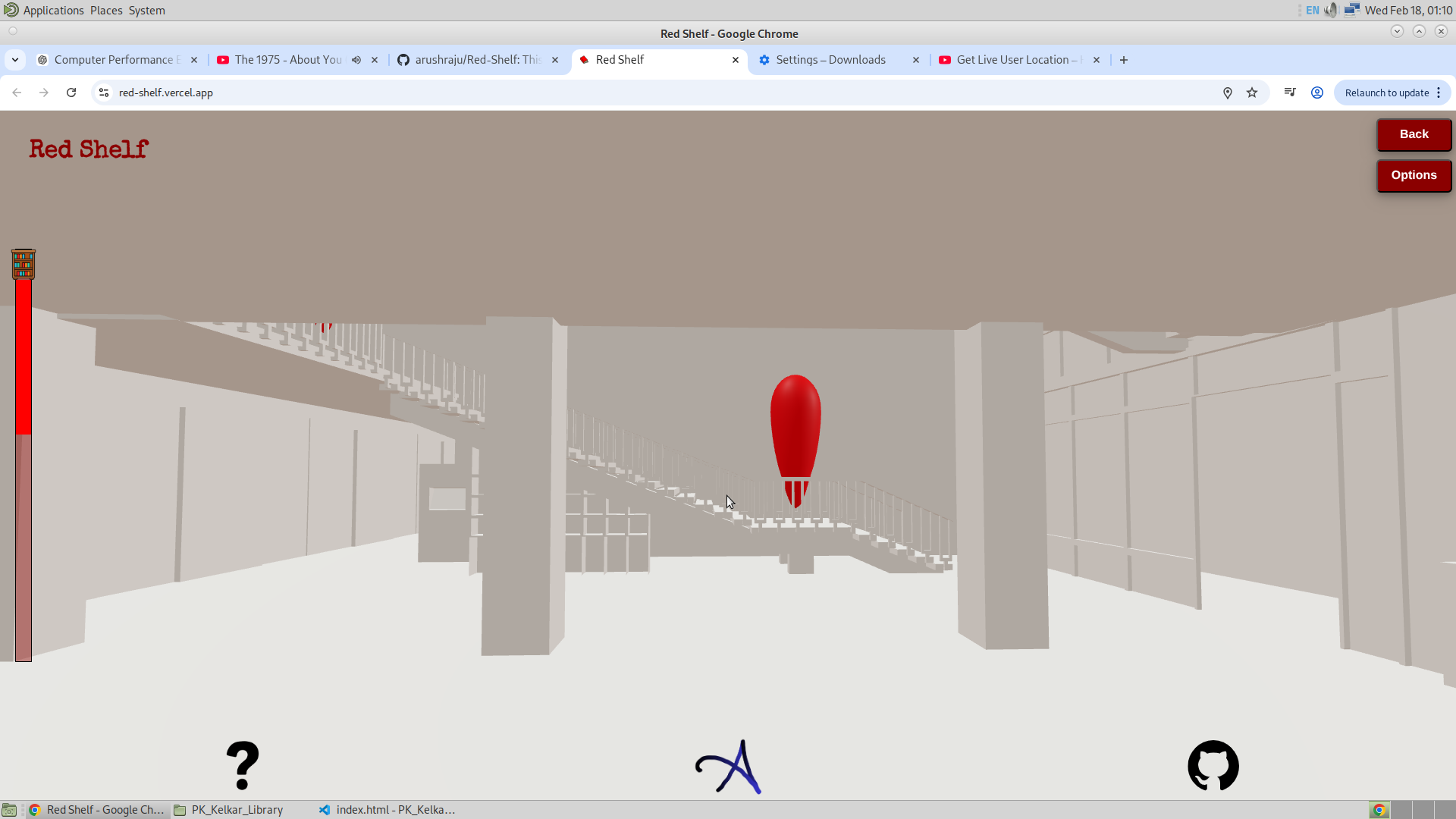Switch to Settings – Downloads tab
This screenshot has width=1456, height=819.
830,60
